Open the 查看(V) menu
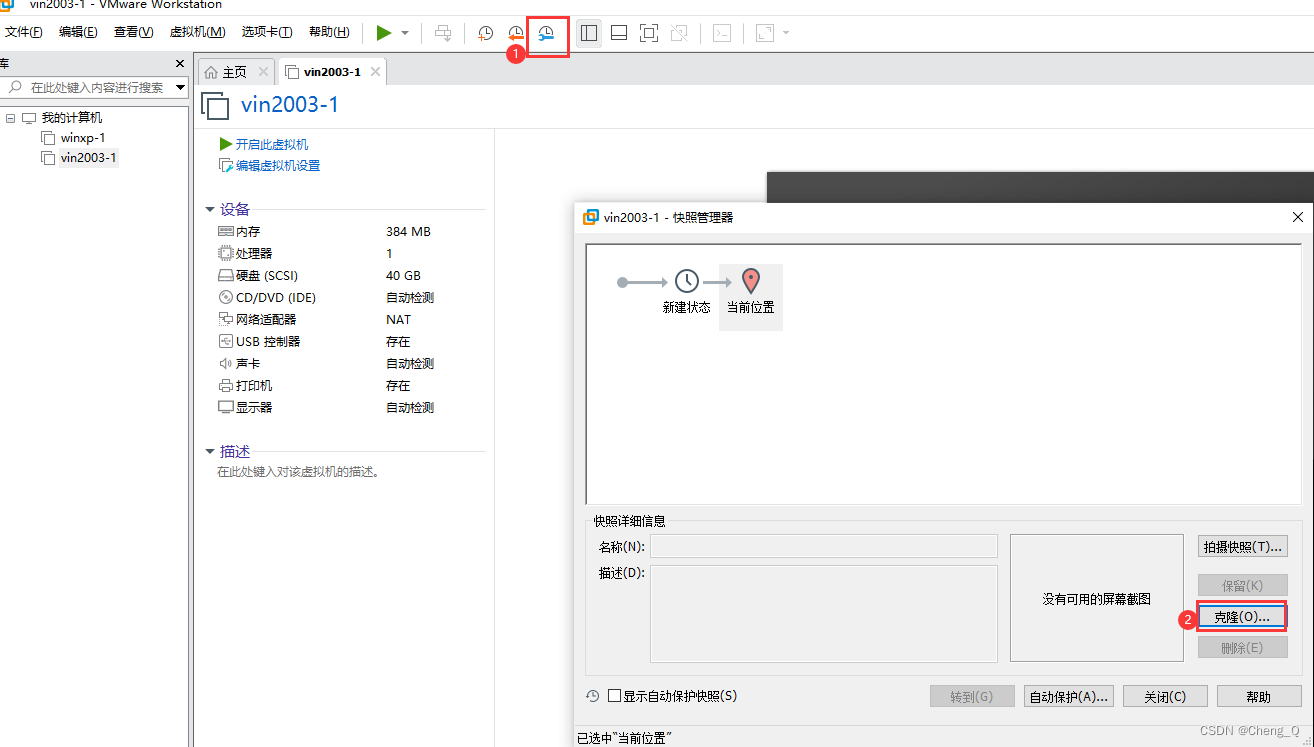This screenshot has height=747, width=1314. click(x=133, y=32)
